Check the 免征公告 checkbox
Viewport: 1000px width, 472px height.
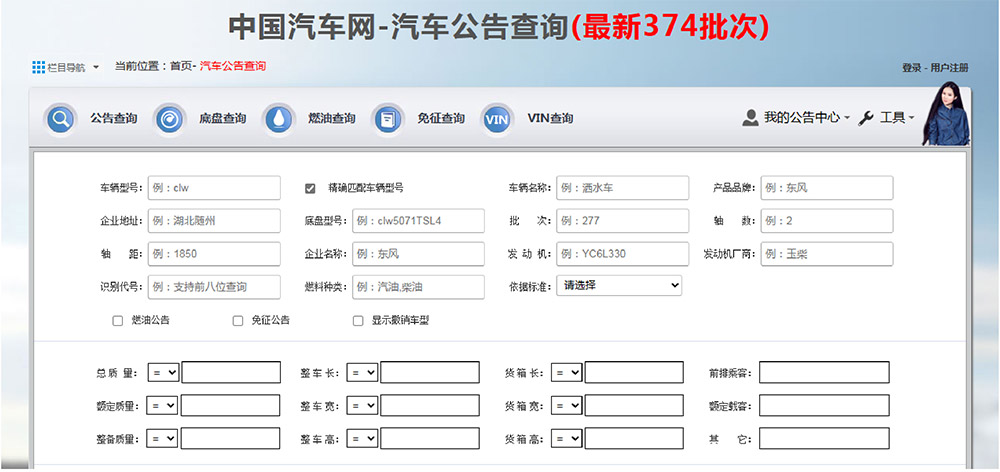click(x=238, y=321)
